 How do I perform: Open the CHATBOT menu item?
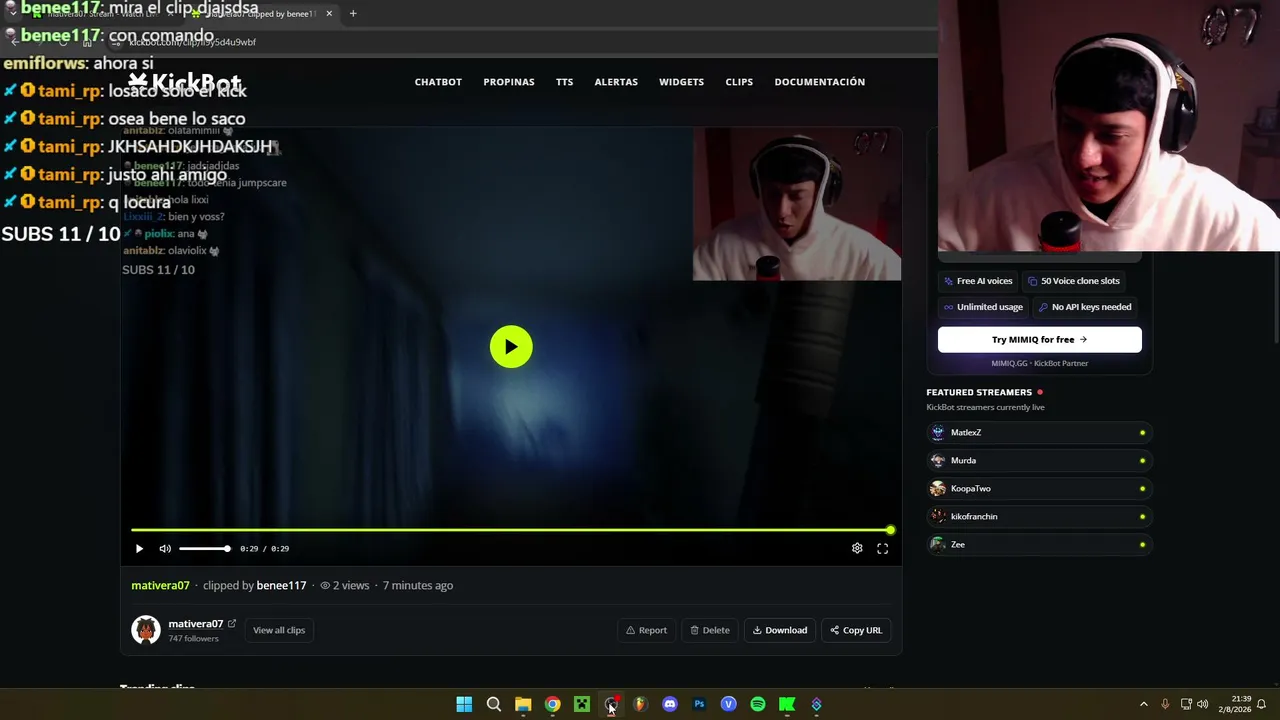pyautogui.click(x=438, y=82)
